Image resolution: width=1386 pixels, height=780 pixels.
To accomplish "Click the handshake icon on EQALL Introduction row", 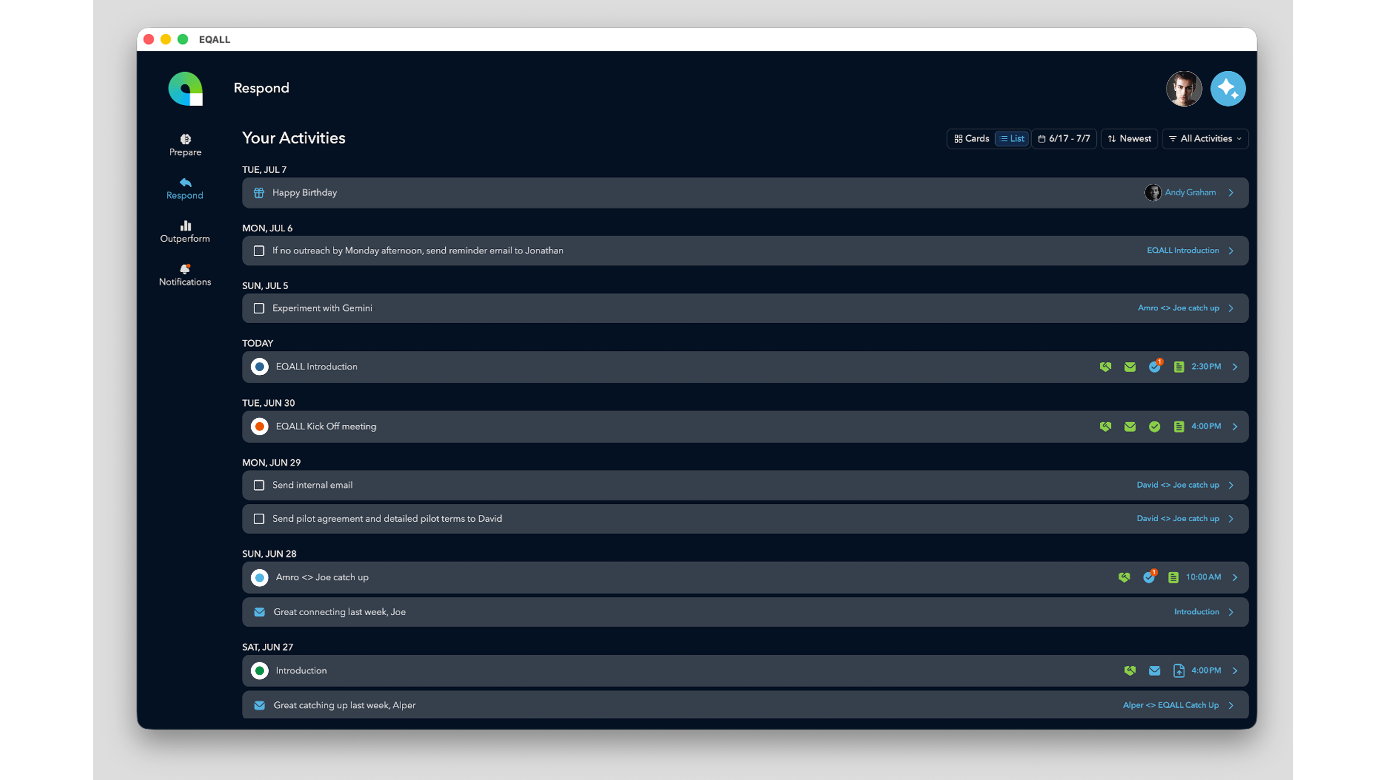I will pos(1105,367).
